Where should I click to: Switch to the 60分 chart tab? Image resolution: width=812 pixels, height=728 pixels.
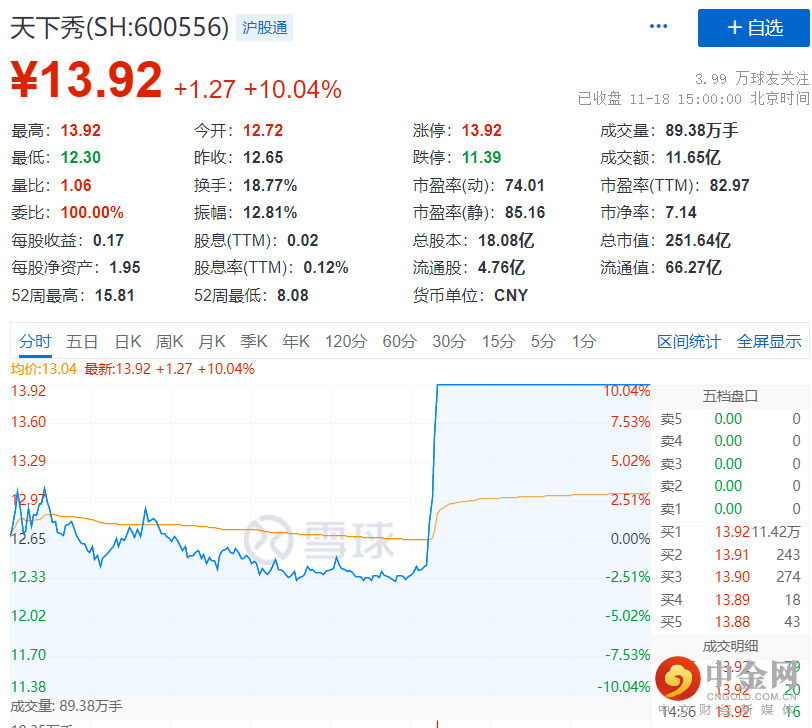pos(400,342)
